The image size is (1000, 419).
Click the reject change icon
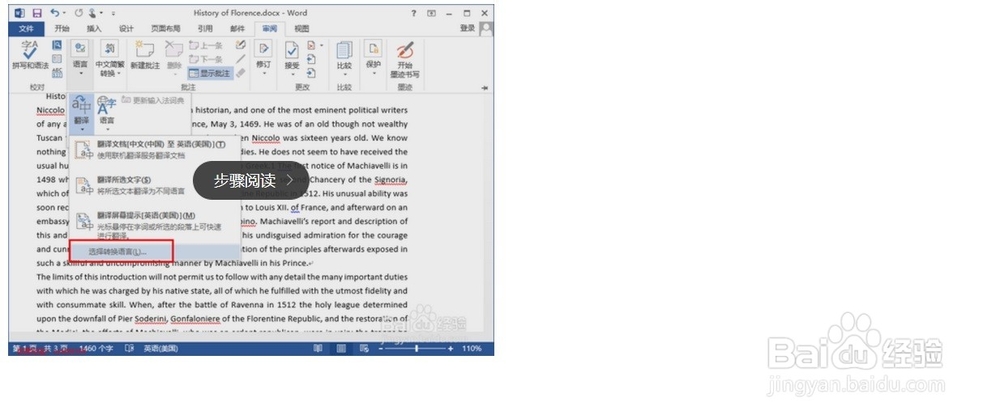pyautogui.click(x=311, y=45)
